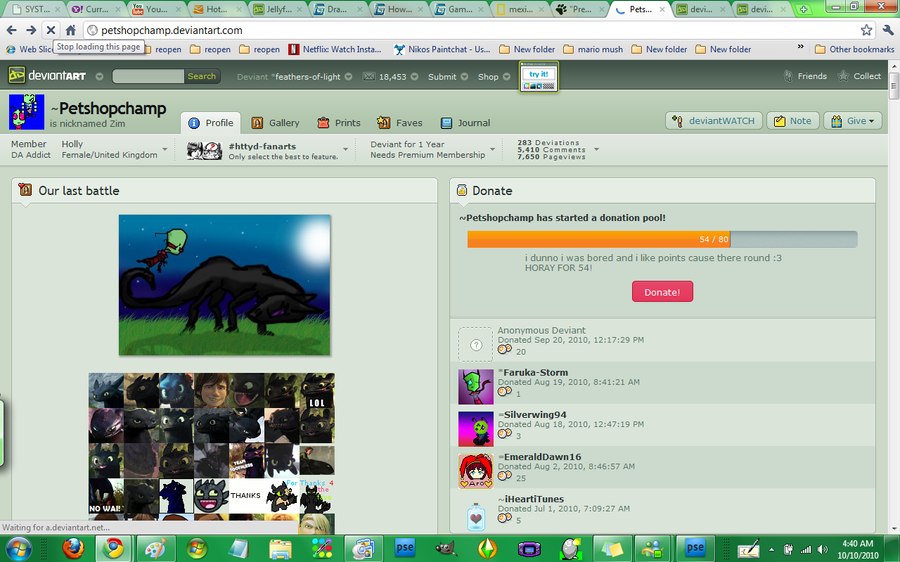Click Silverwing94's donor avatar
The height and width of the screenshot is (562, 900).
pyautogui.click(x=476, y=429)
